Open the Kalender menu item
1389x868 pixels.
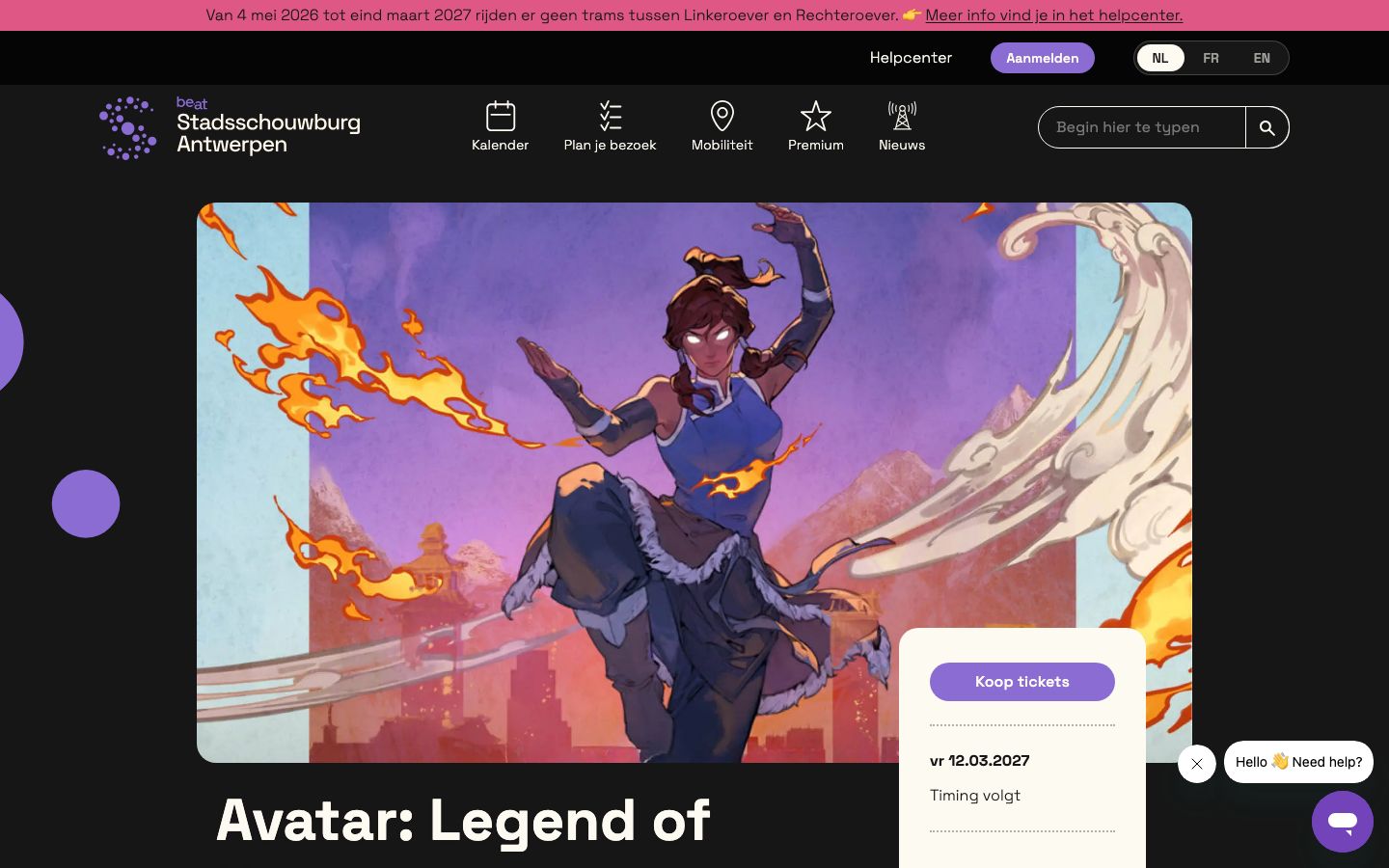click(x=500, y=145)
